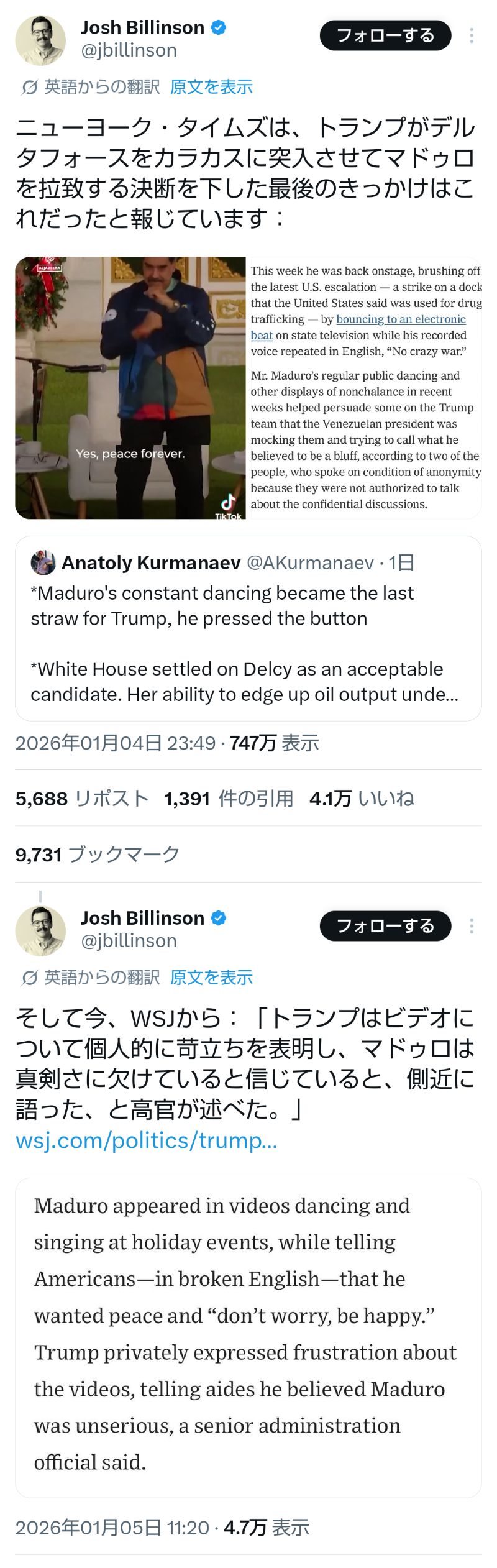Click the verified badge beside the first Josh Billinson name
Viewport: 497px width, 1568px height.
(219, 27)
